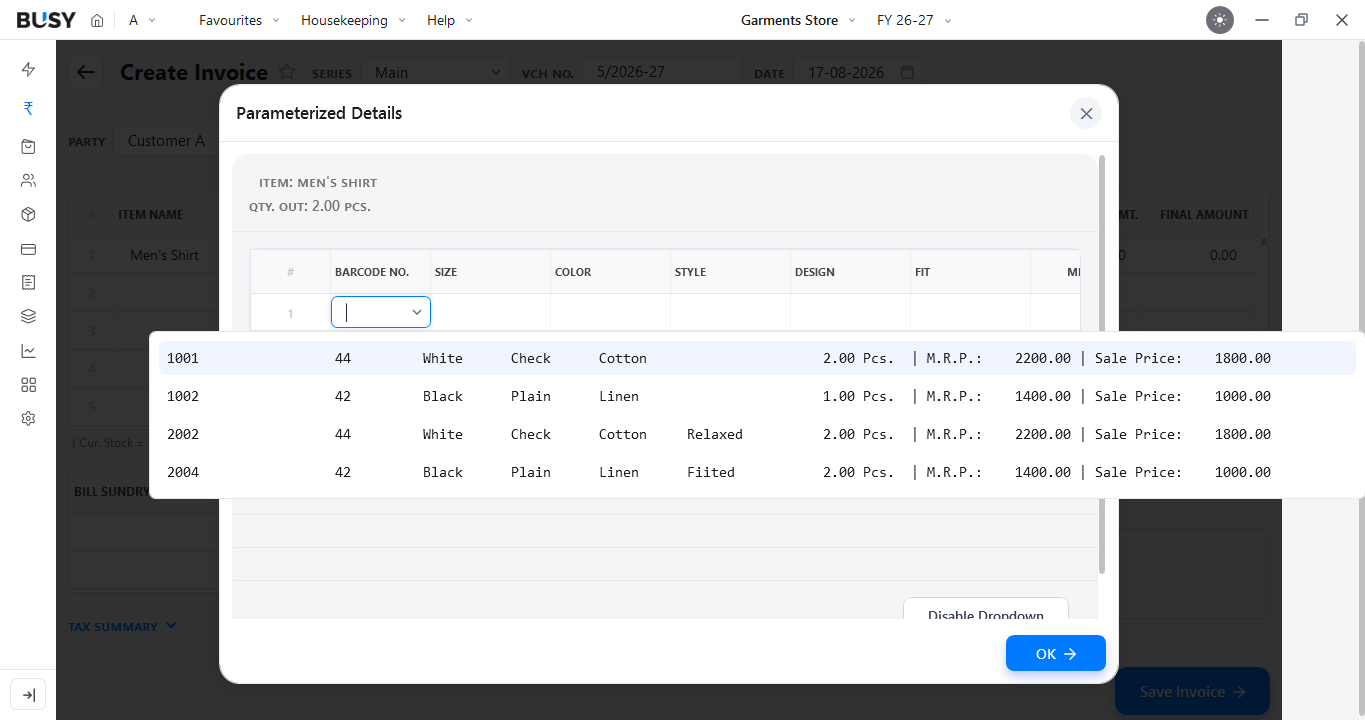Select barcode 1002 Black Plain Linen
This screenshot has height=720, width=1365.
pyautogui.click(x=757, y=396)
